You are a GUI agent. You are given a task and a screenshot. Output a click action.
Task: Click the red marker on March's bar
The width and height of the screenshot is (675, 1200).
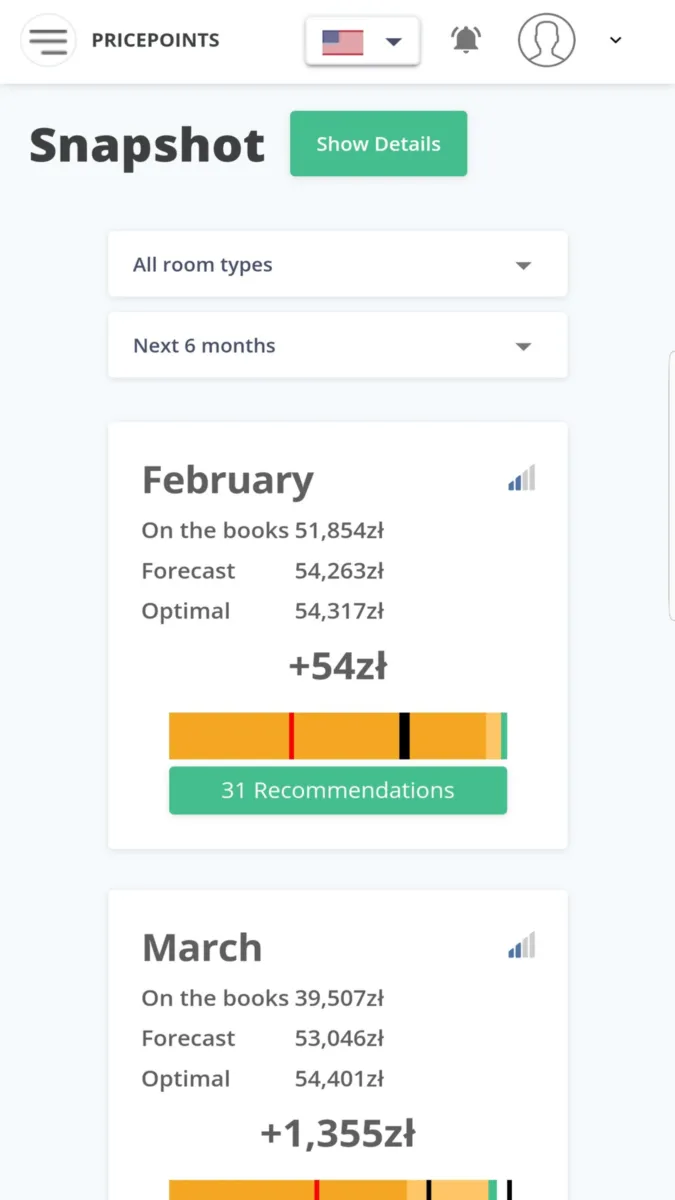click(316, 1190)
